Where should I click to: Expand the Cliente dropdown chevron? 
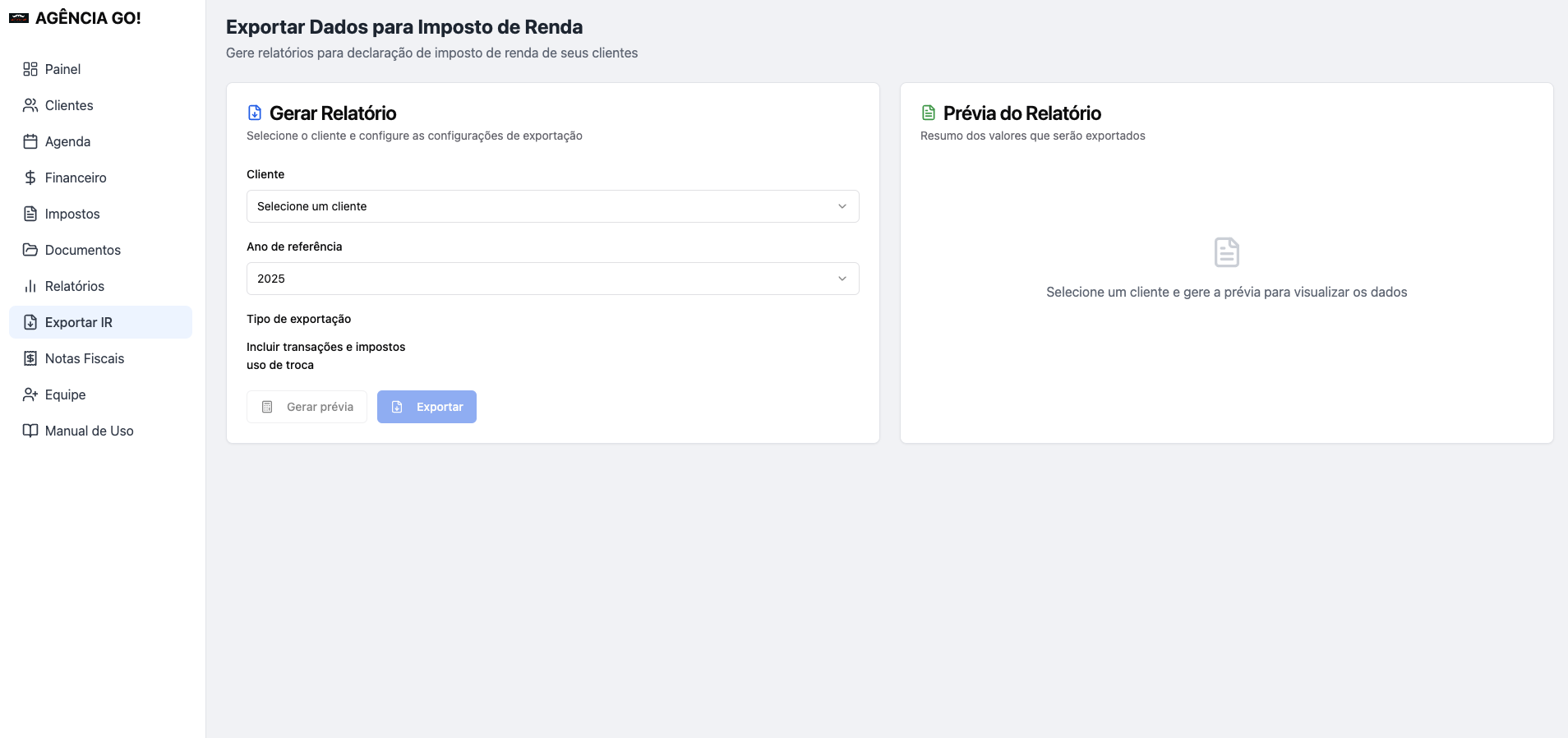[842, 206]
